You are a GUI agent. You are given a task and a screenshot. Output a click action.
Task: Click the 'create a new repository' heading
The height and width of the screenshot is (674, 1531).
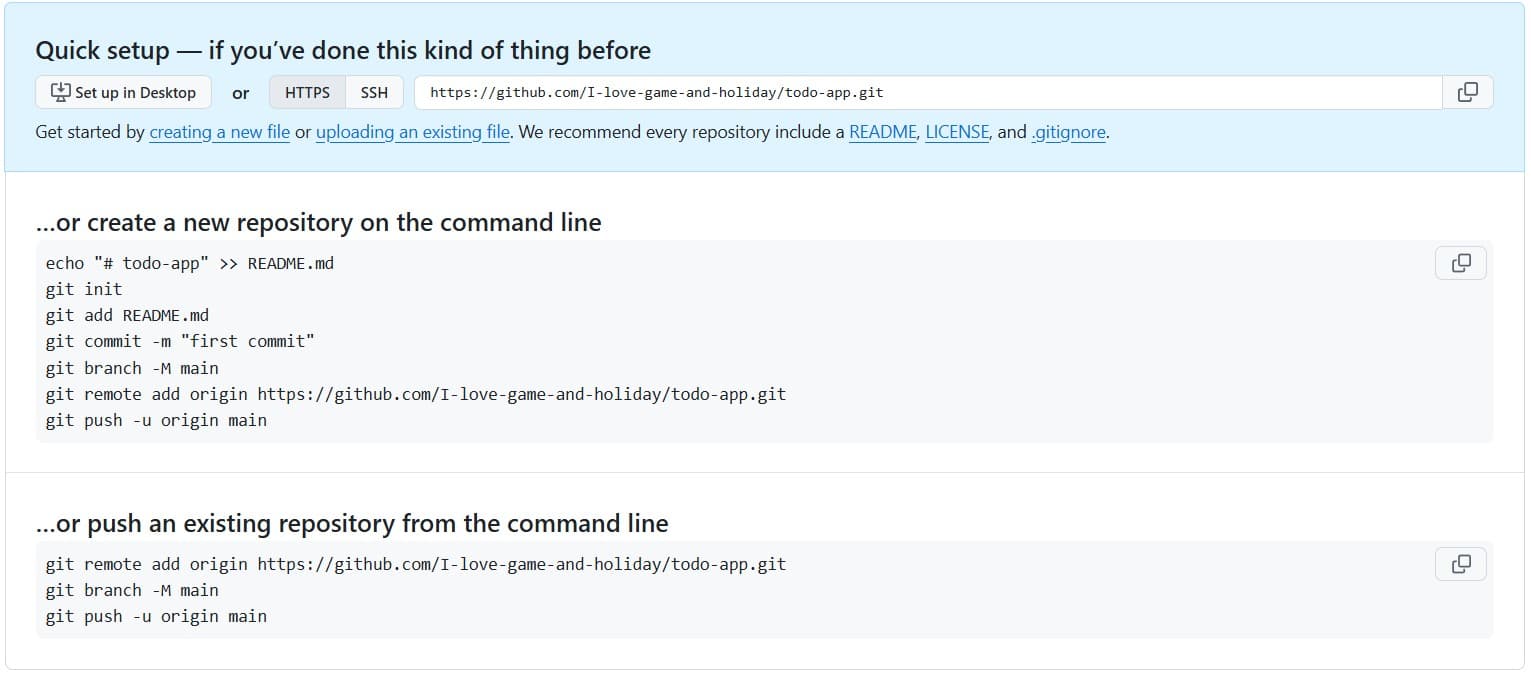pyautogui.click(x=318, y=222)
